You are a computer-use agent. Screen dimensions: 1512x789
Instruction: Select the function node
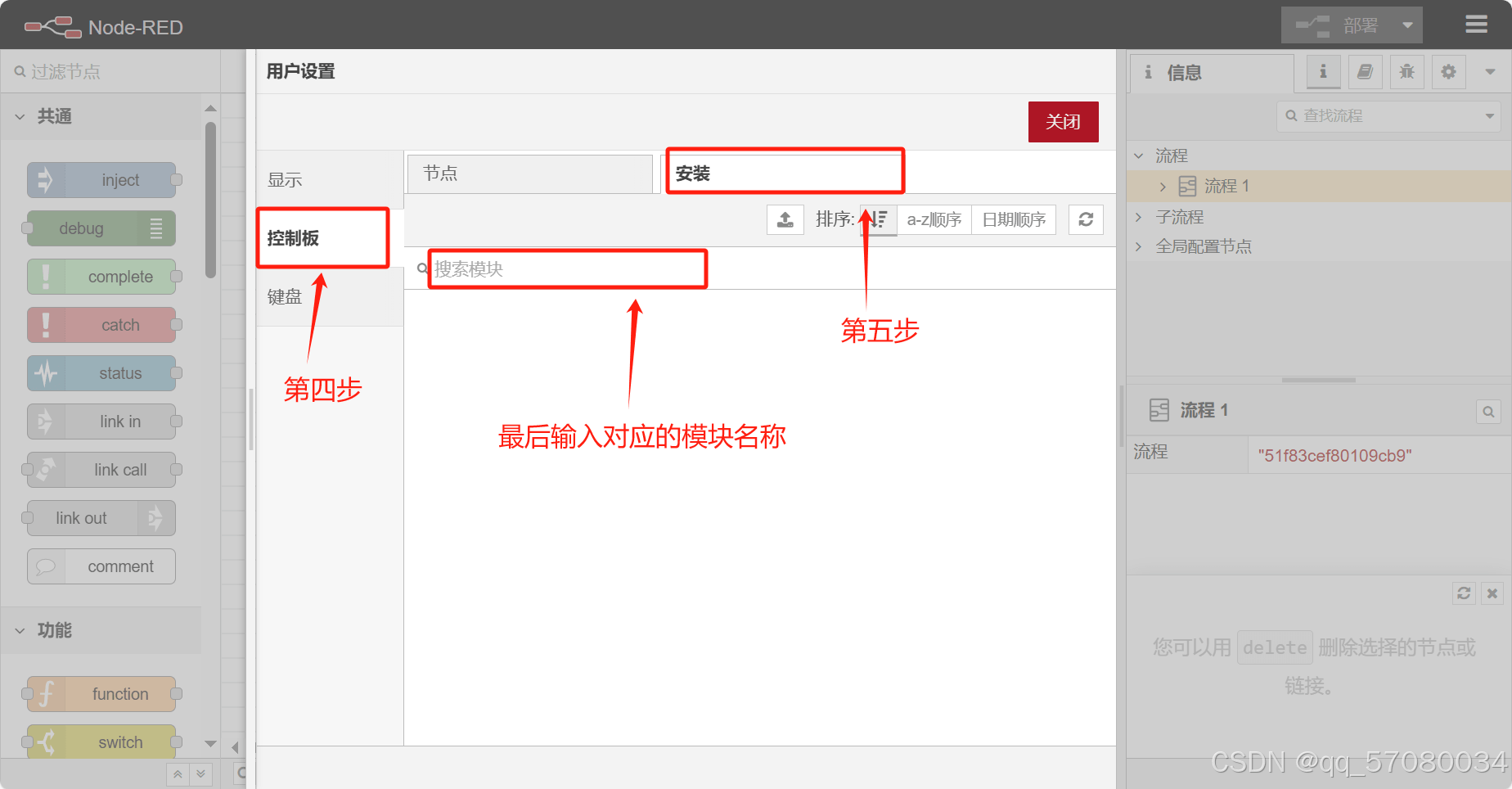pos(101,694)
